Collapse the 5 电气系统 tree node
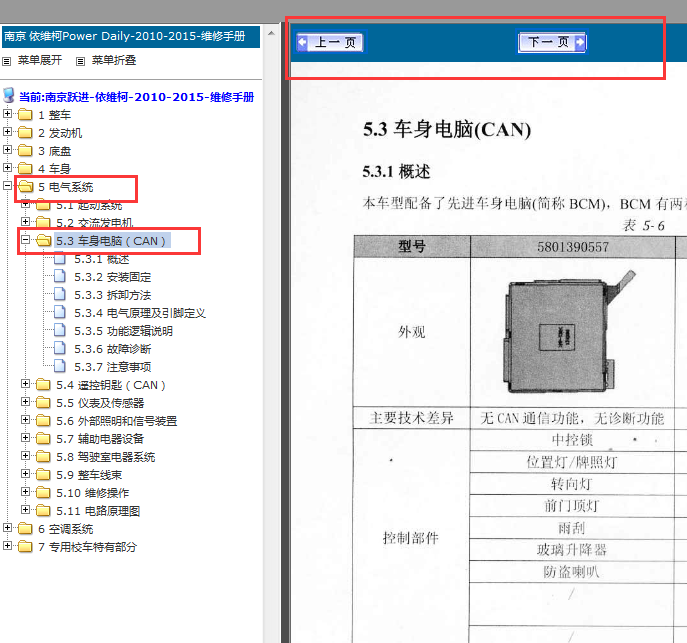Image resolution: width=687 pixels, height=643 pixels. 7,186
